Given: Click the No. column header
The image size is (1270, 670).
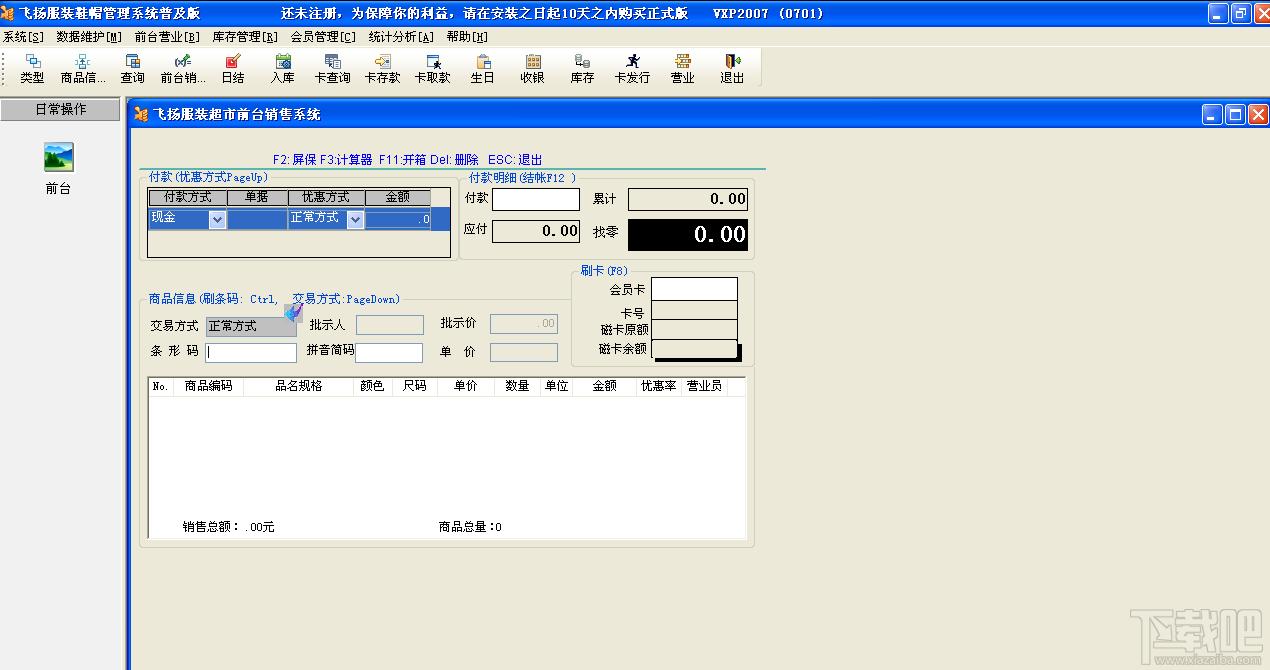Looking at the screenshot, I should coord(161,386).
